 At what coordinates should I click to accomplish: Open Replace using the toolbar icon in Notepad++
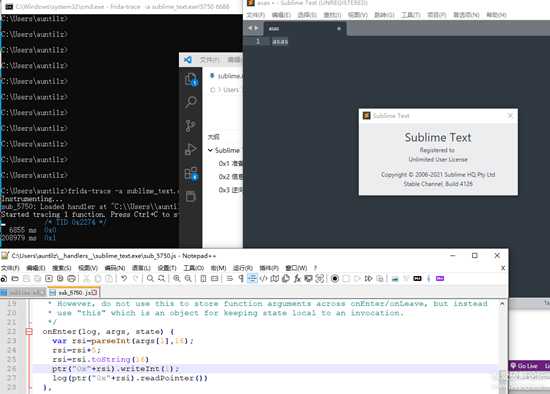(161, 279)
